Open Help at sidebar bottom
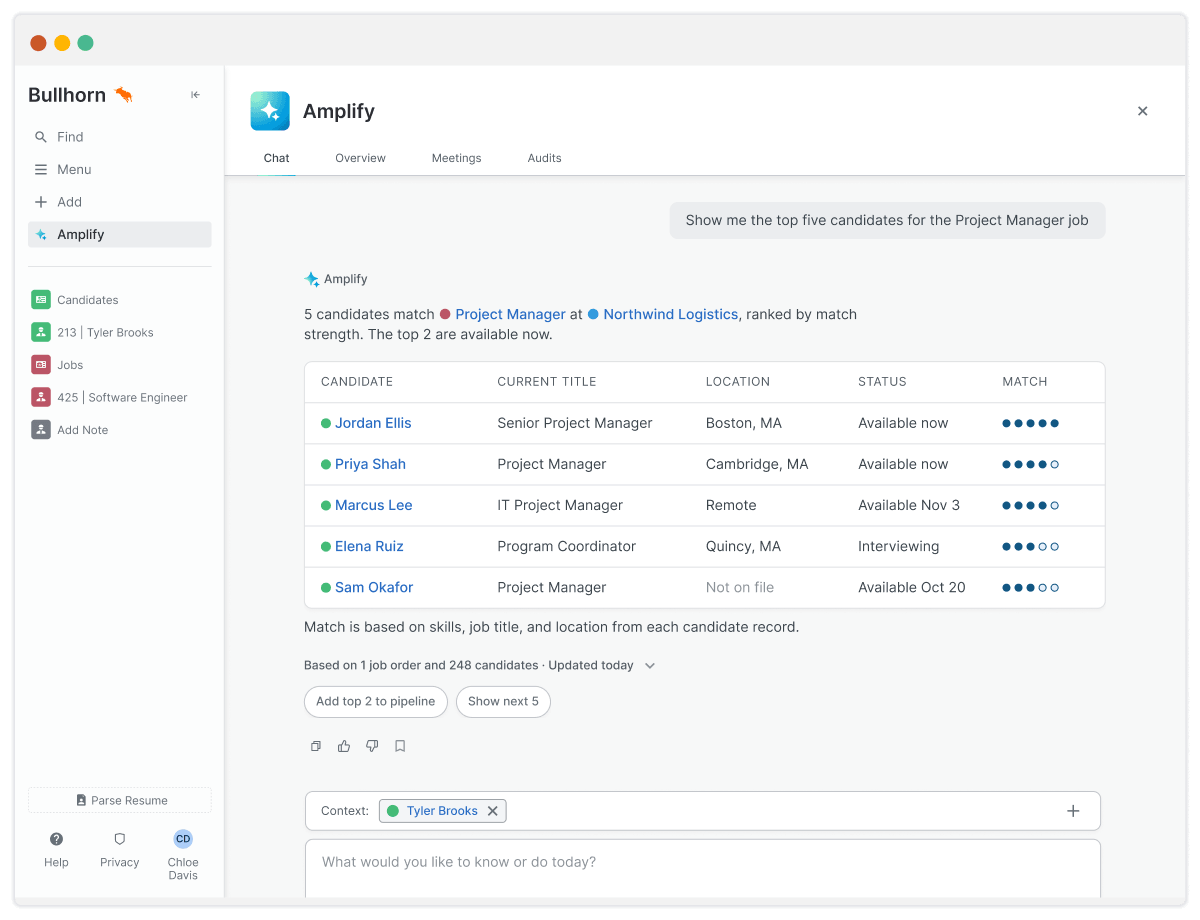This screenshot has width=1200, height=920. [x=56, y=849]
